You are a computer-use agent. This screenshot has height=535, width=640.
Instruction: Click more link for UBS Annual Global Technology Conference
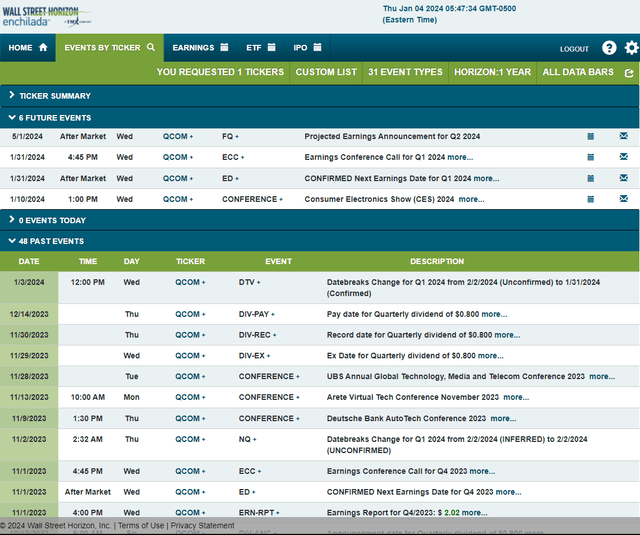tap(602, 377)
